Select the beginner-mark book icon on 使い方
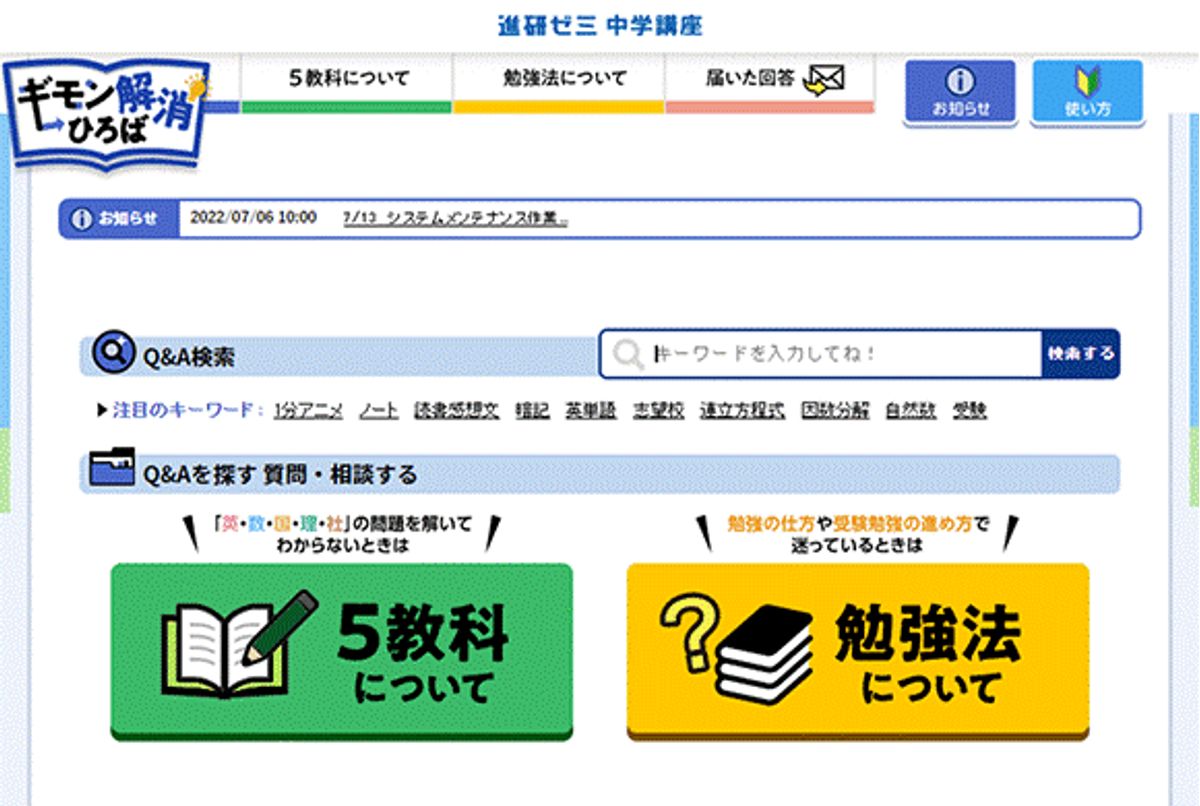This screenshot has width=1200, height=806. [x=1088, y=82]
